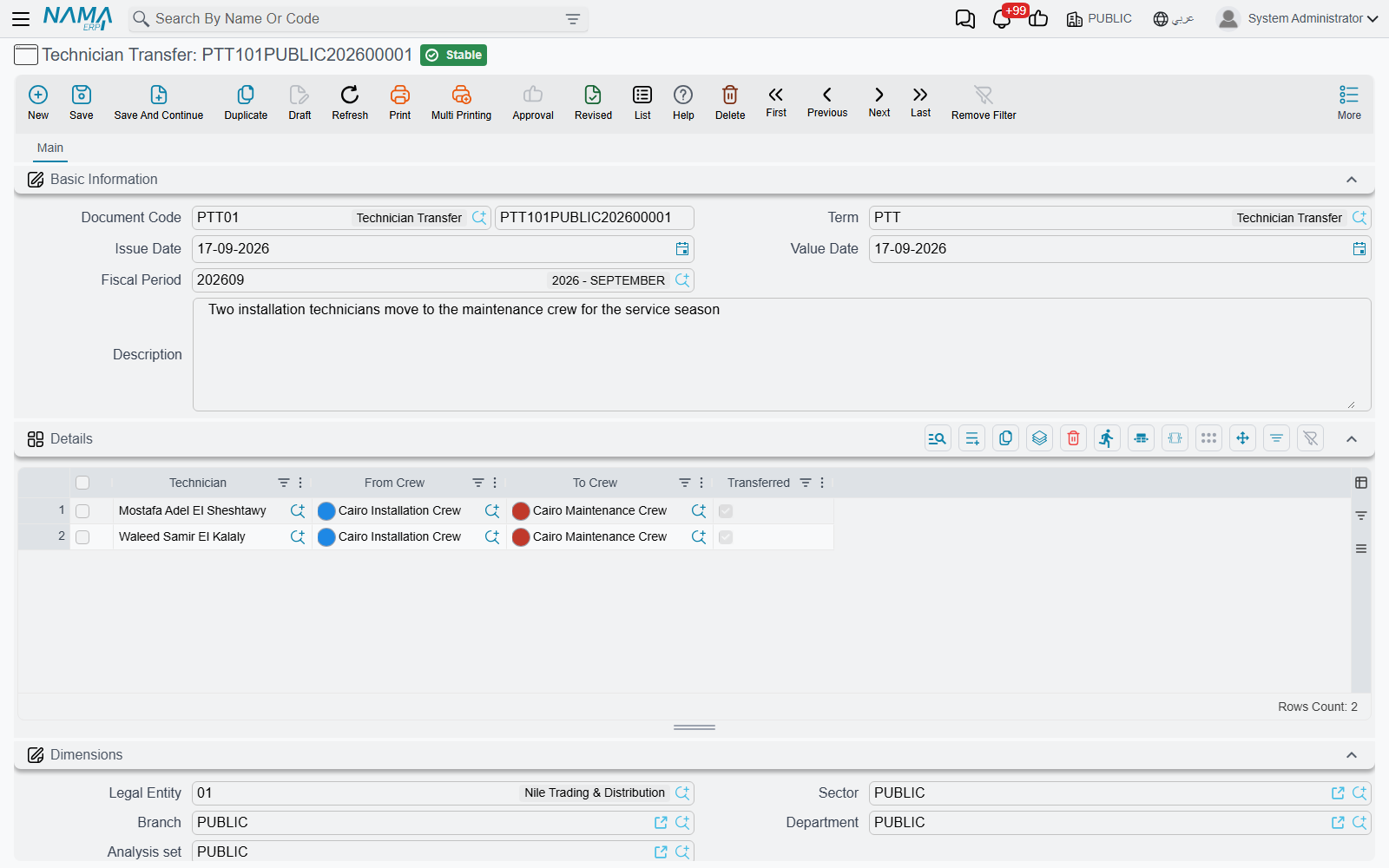Click the red delete rows icon in Details

pyautogui.click(x=1073, y=438)
